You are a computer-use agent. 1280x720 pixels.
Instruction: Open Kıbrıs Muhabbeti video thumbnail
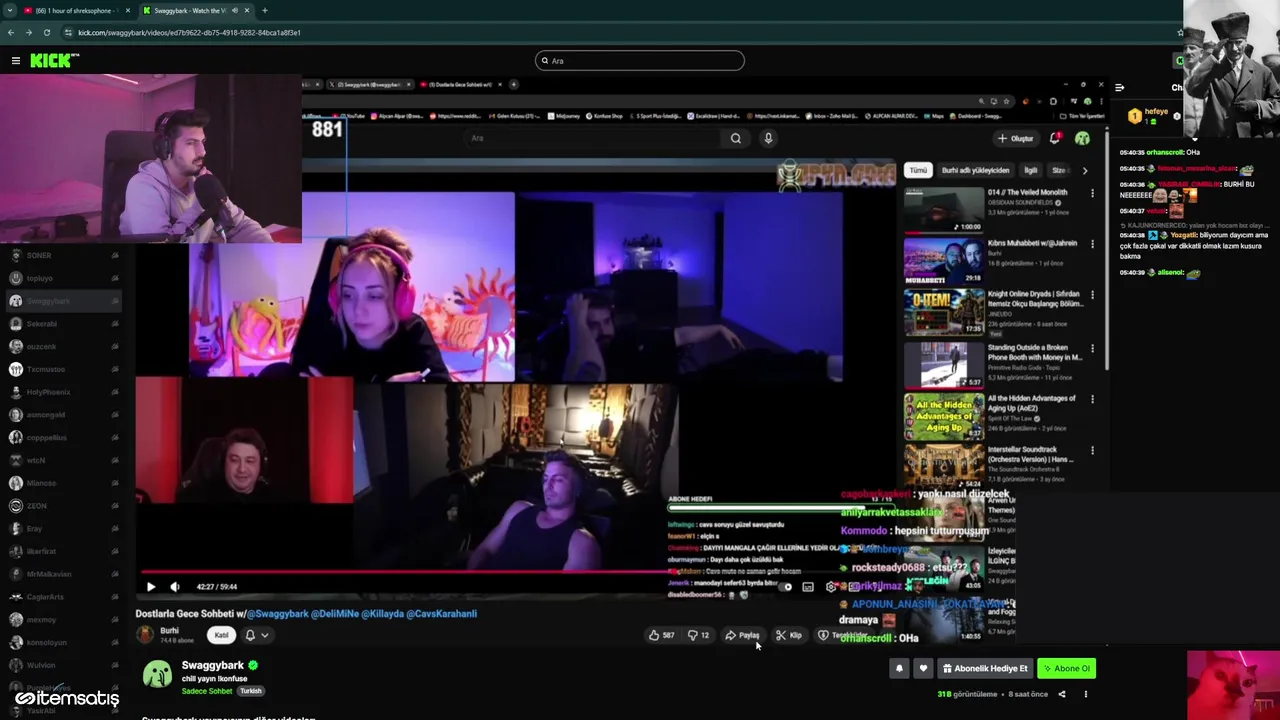(x=944, y=261)
